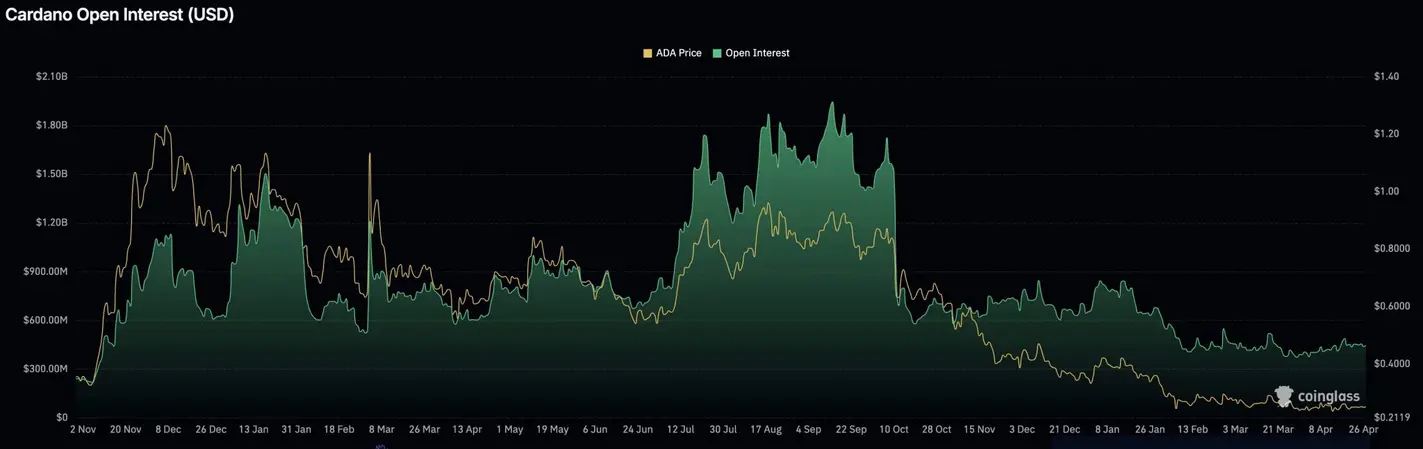Click the 13 Apr date label
The width and height of the screenshot is (1423, 449).
(466, 430)
